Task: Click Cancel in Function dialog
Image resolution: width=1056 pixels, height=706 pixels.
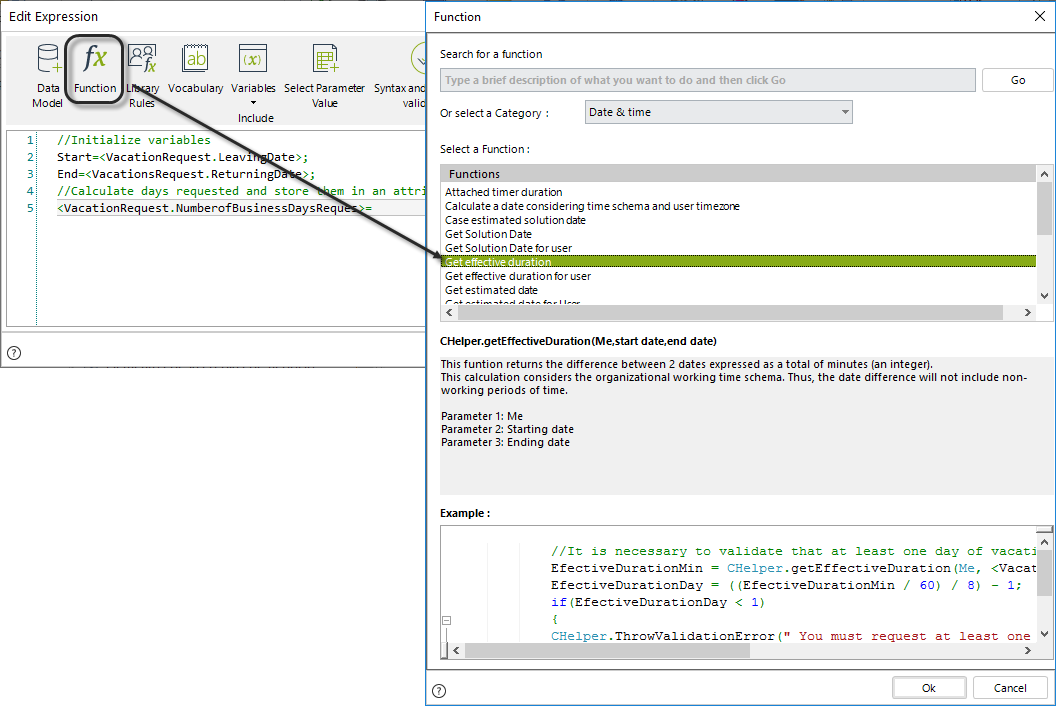Action: 1010,688
